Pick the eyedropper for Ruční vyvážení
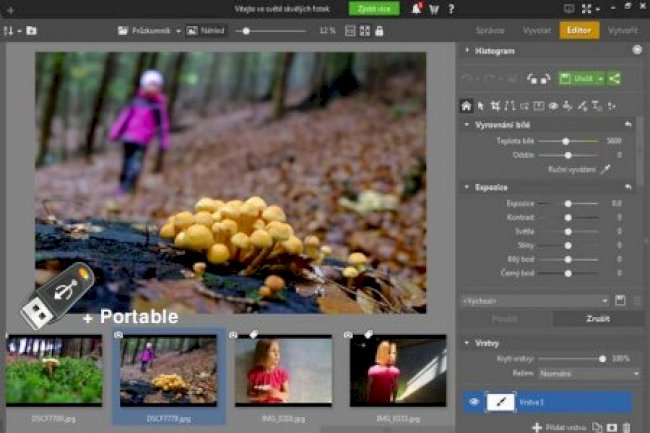This screenshot has height=433, width=650. 604,170
